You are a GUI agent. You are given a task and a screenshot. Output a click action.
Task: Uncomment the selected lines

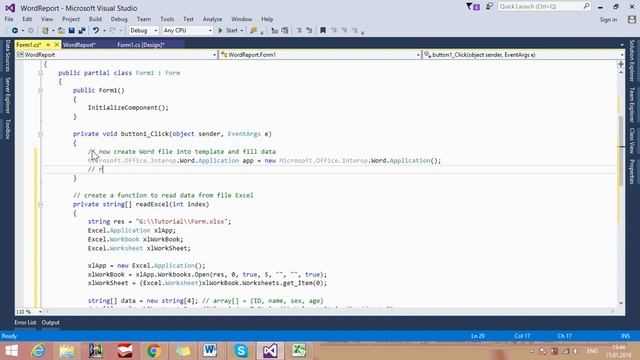(x=309, y=31)
